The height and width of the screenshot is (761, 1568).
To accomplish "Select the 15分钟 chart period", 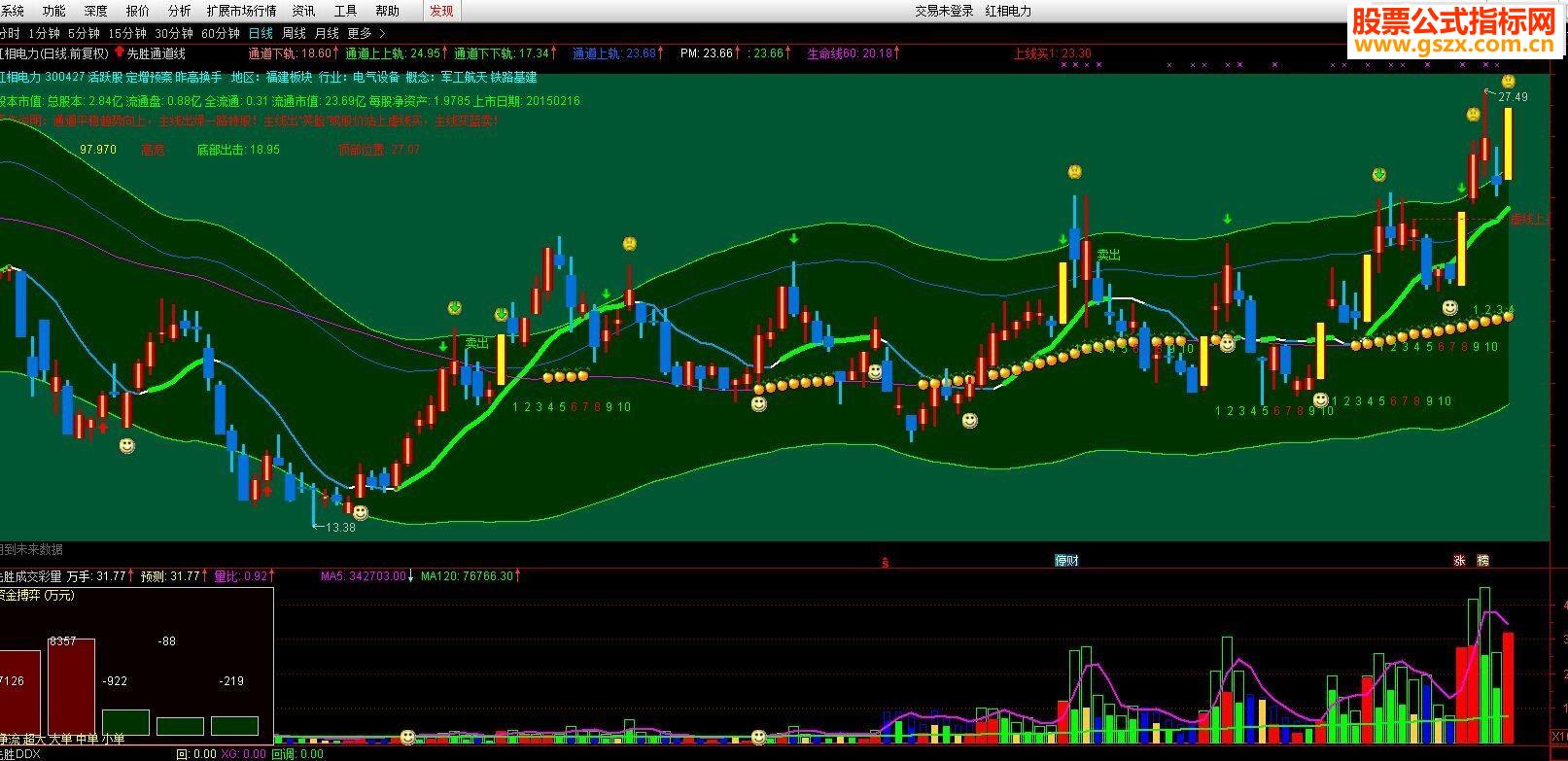I will click(x=126, y=33).
